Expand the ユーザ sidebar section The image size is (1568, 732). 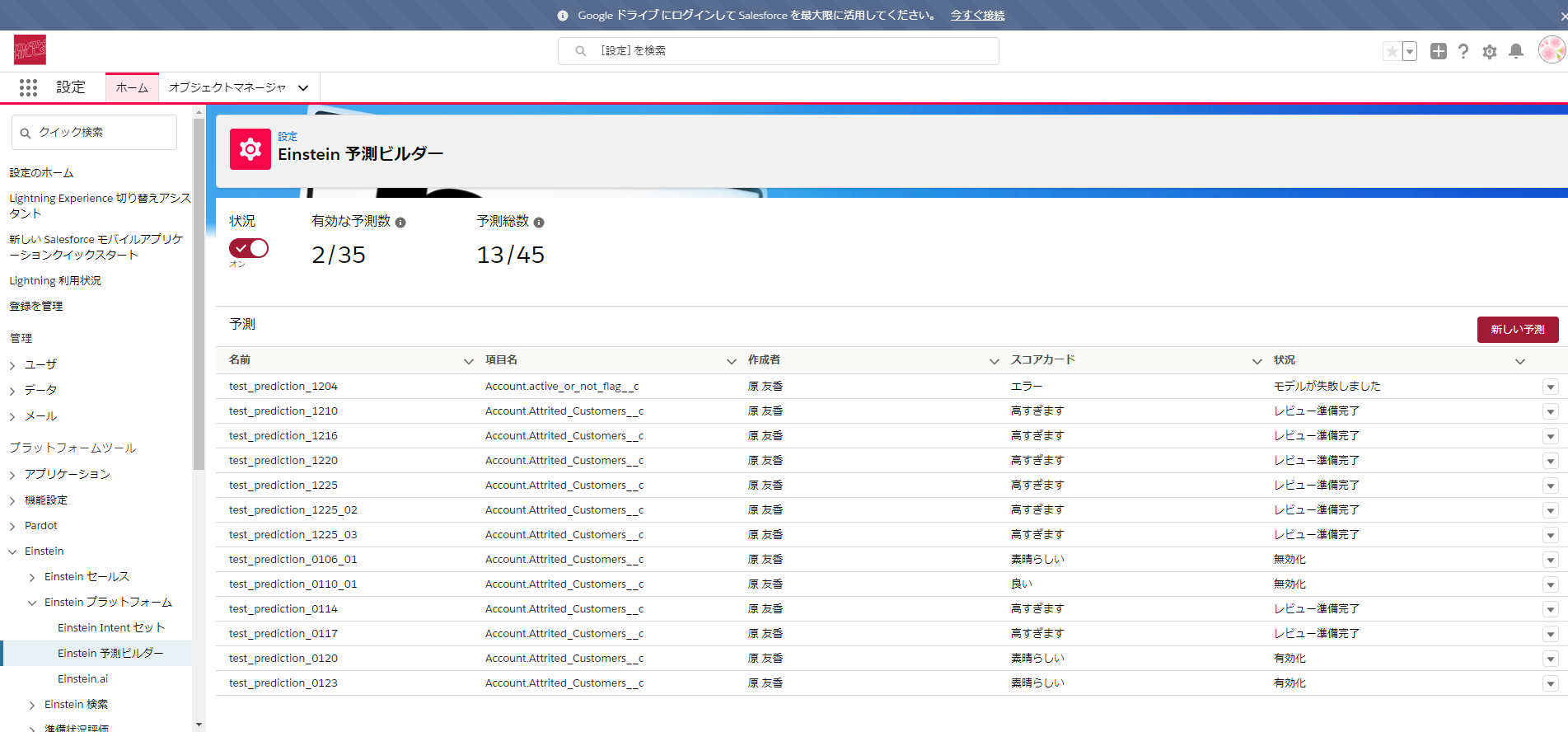coord(12,365)
